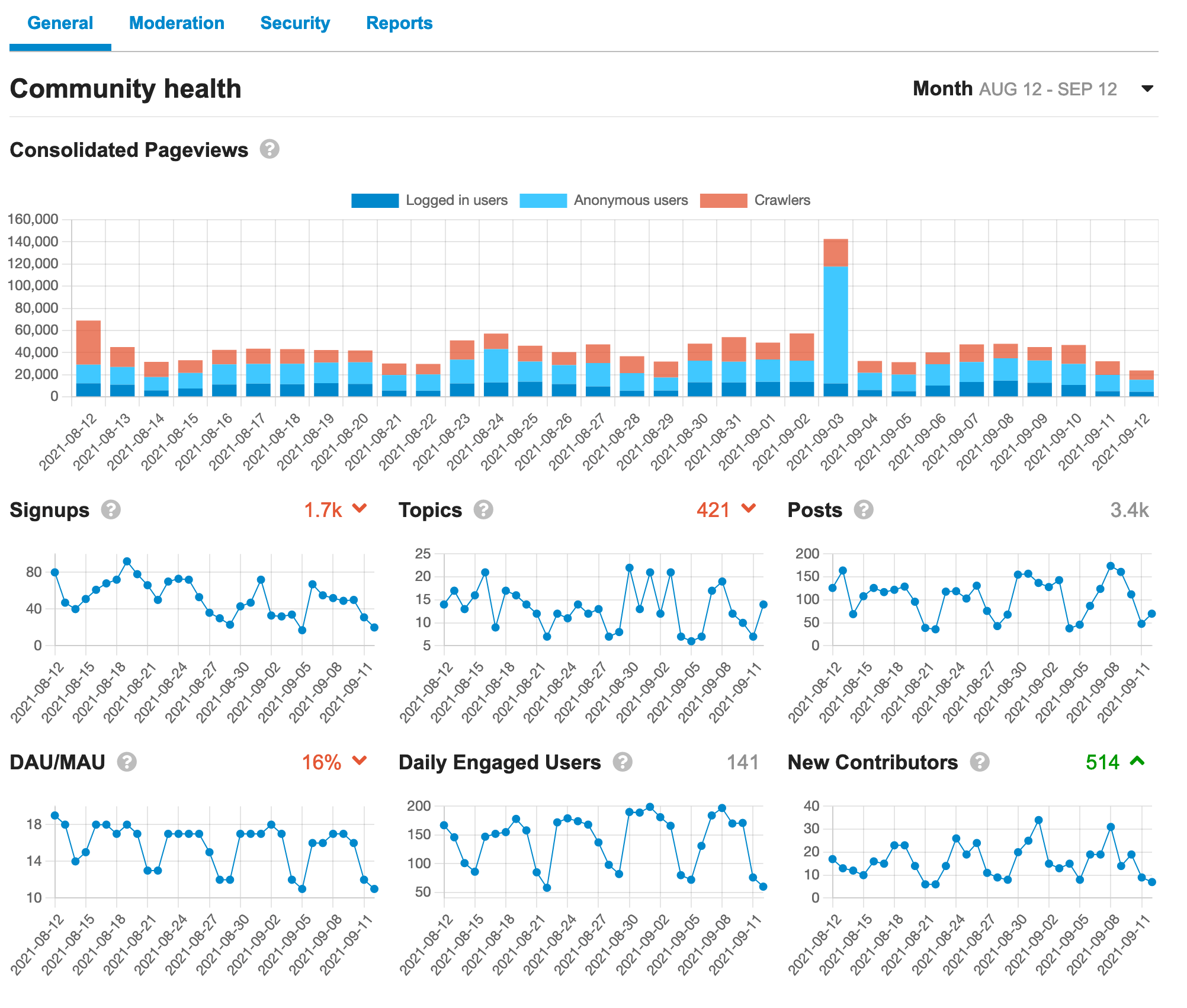Viewport: 1187px width, 1008px height.
Task: Select the tall pageview bar for 2021-09-03
Action: [x=837, y=314]
